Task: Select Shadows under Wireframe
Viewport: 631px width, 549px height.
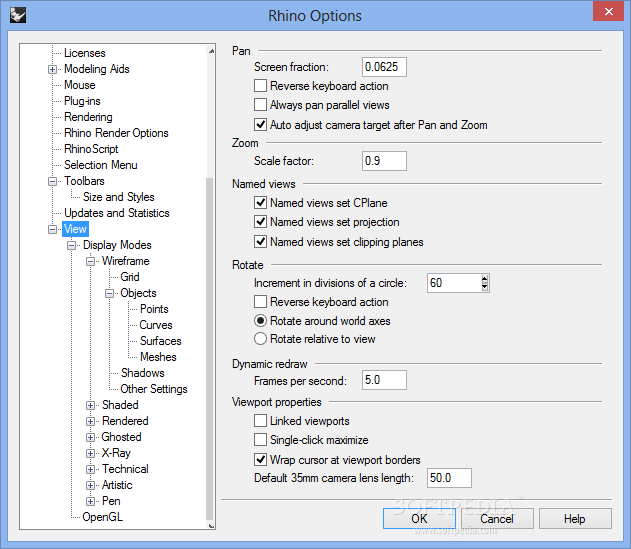Action: (x=142, y=373)
